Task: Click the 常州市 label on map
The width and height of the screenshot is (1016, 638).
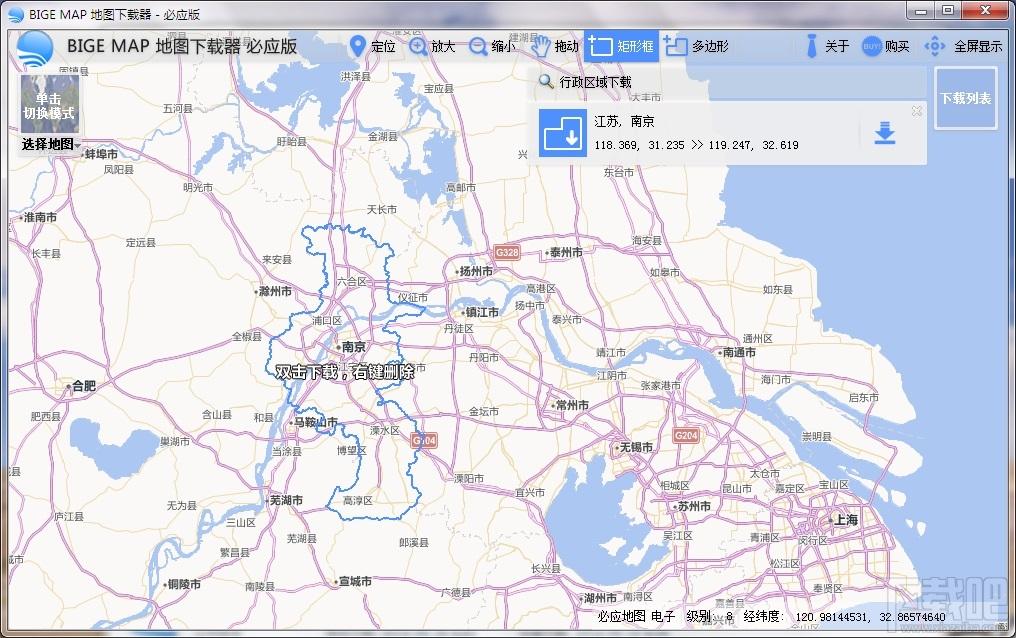Action: click(x=572, y=405)
